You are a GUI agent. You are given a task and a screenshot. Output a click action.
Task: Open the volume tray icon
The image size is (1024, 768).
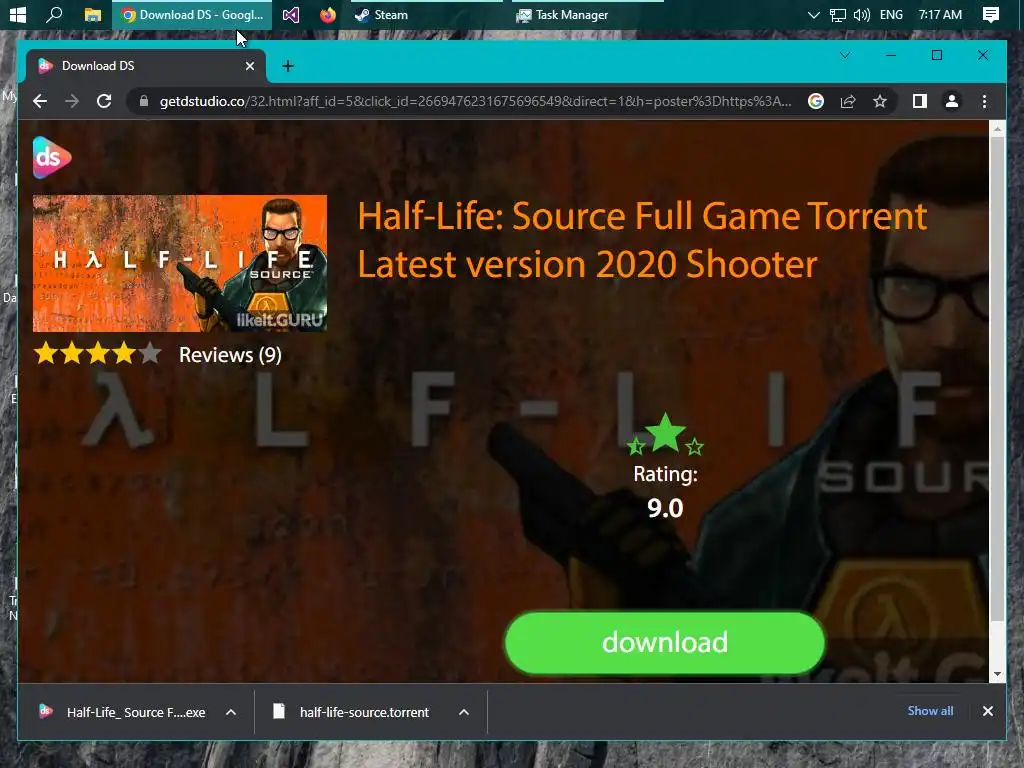[861, 14]
